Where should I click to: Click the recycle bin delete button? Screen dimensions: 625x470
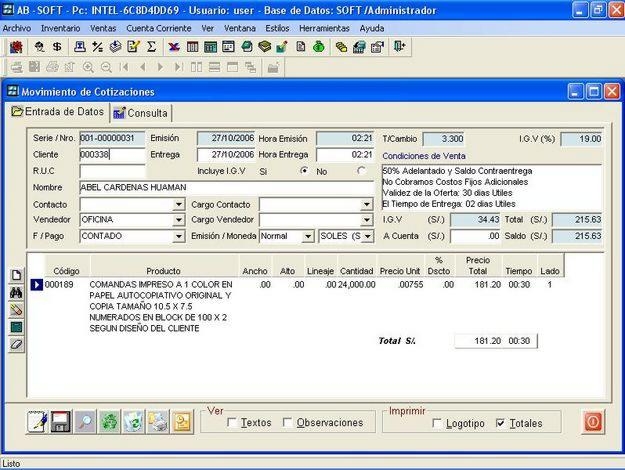pyautogui.click(x=133, y=422)
